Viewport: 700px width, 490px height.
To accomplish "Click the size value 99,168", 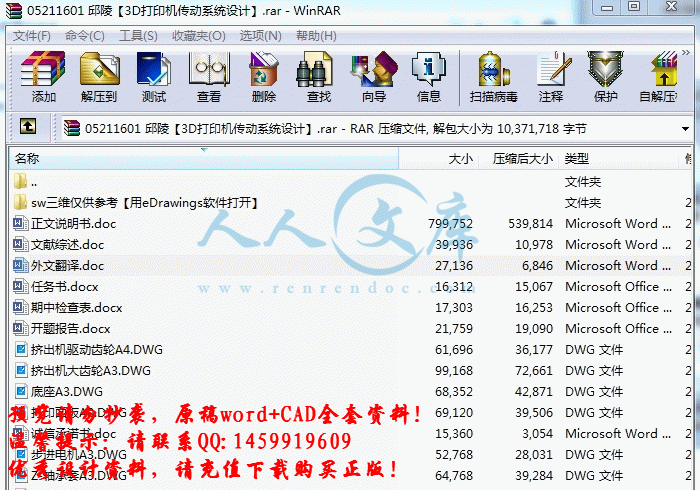I will tap(454, 370).
